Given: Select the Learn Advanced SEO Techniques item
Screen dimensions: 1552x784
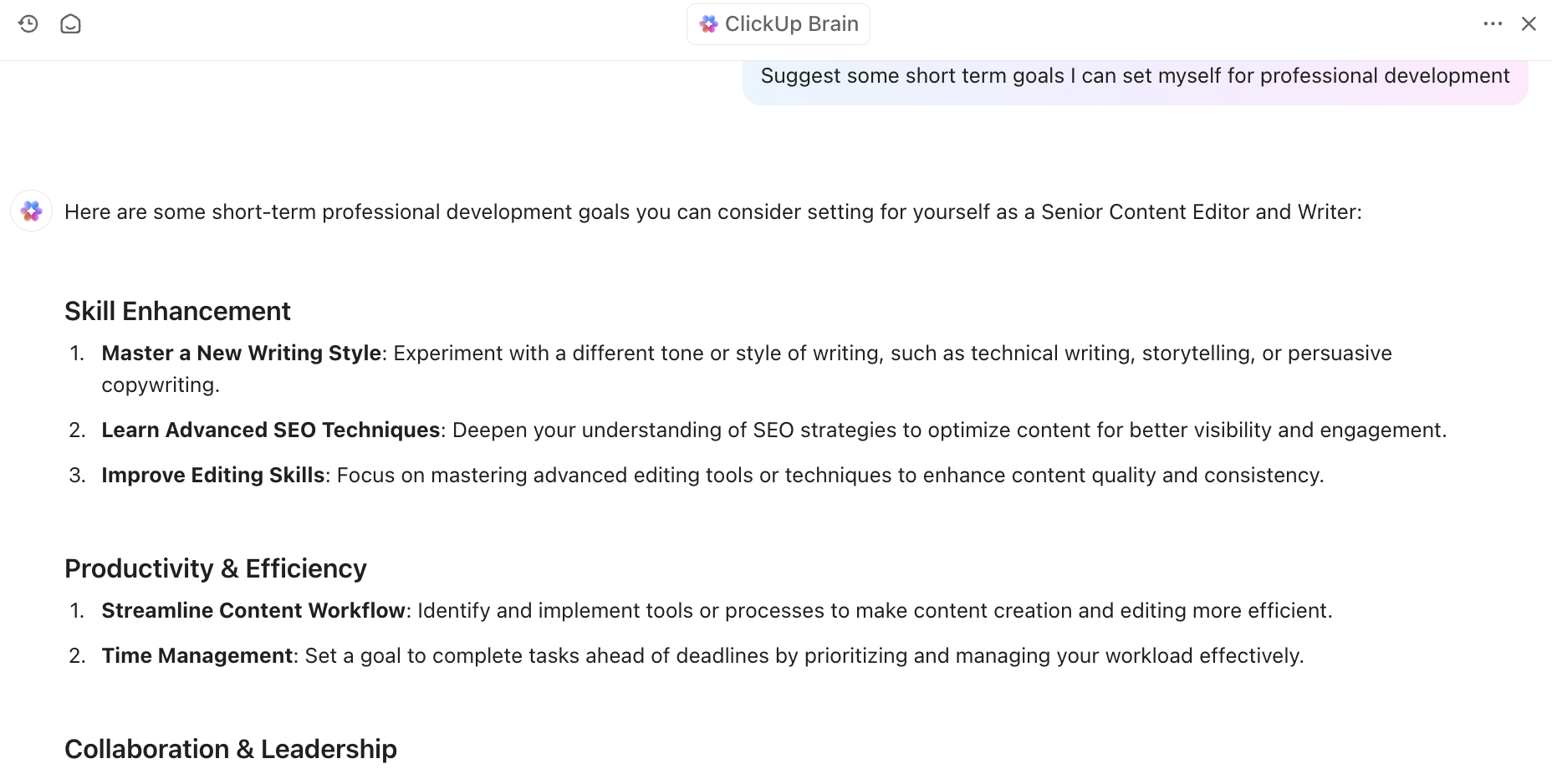Looking at the screenshot, I should coord(271,430).
